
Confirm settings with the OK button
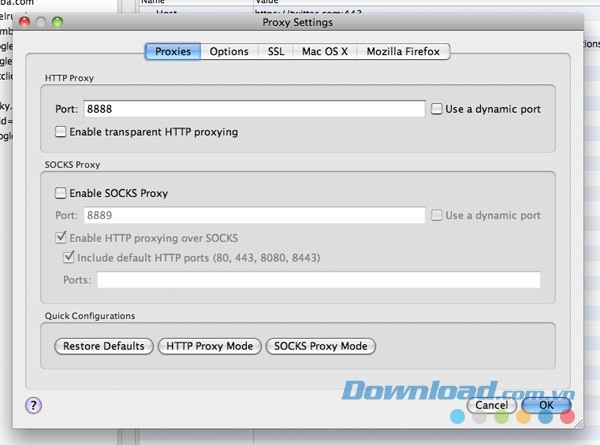coord(546,405)
